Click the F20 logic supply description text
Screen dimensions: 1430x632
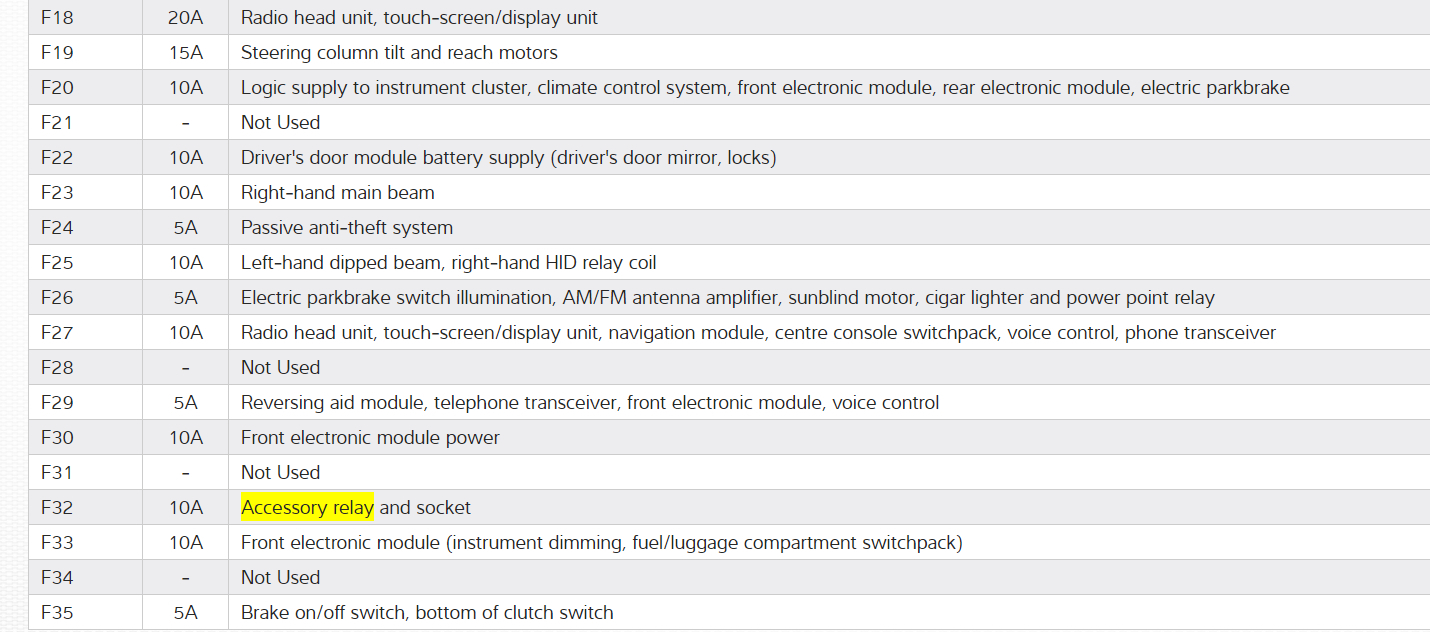[x=765, y=88]
